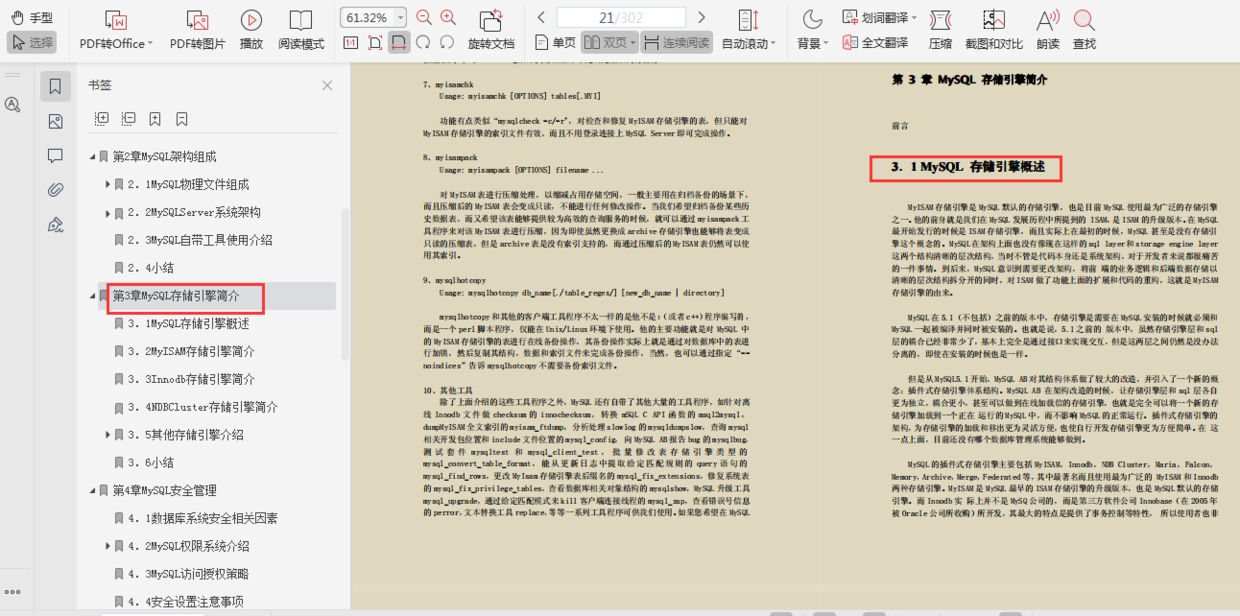Go to bookmark 4.1数据库系统安全相关因素

(x=202, y=518)
